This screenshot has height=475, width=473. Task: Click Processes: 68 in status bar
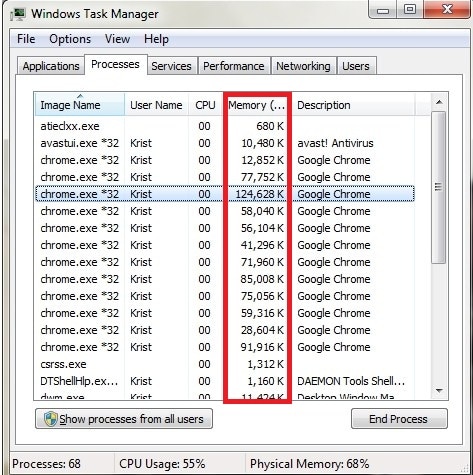[x=46, y=464]
